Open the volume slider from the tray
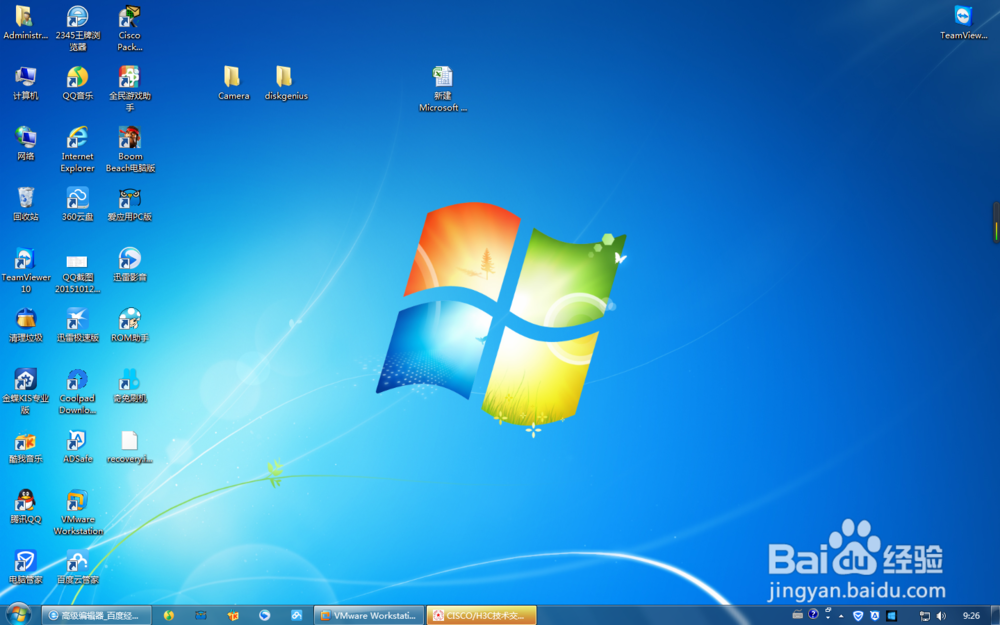The image size is (1000, 625). [x=940, y=616]
